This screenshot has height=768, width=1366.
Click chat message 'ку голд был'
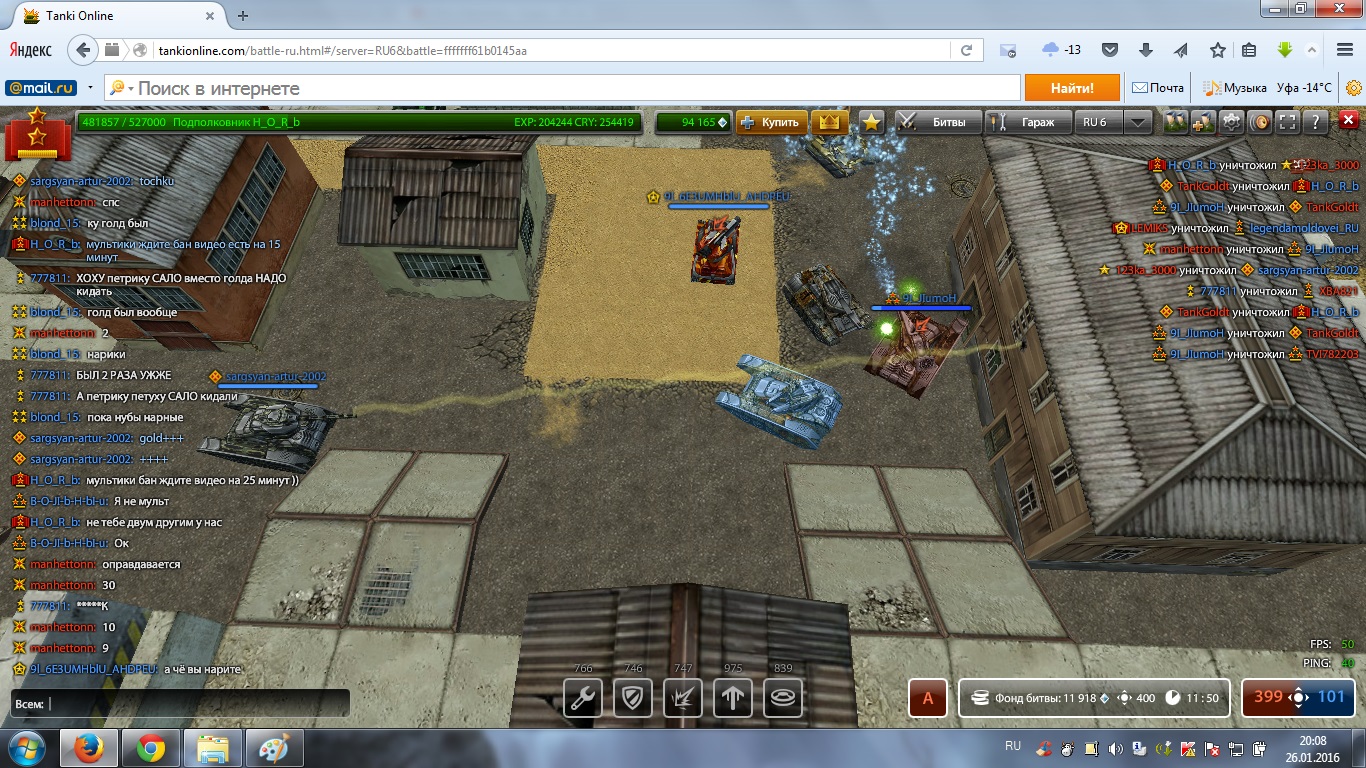tap(118, 224)
